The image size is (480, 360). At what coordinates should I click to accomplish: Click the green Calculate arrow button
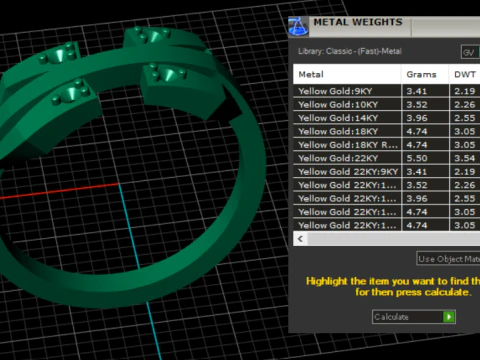(449, 317)
